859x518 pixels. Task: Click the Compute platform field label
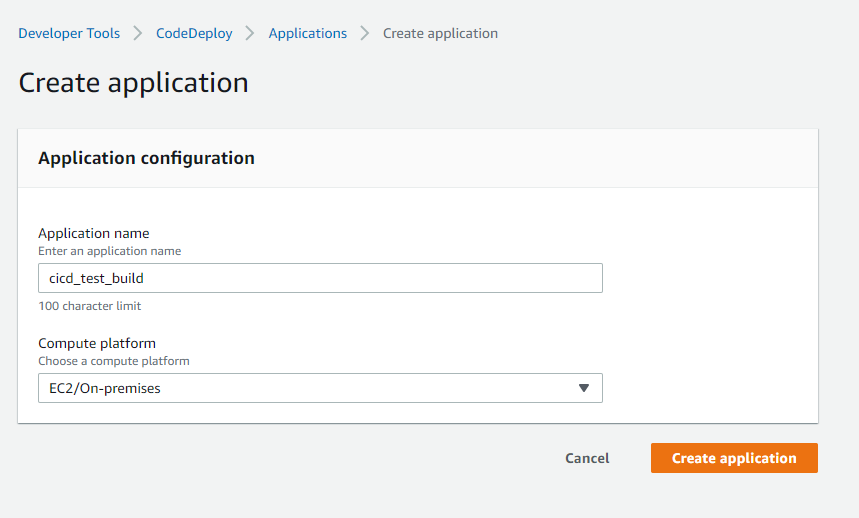tap(97, 343)
